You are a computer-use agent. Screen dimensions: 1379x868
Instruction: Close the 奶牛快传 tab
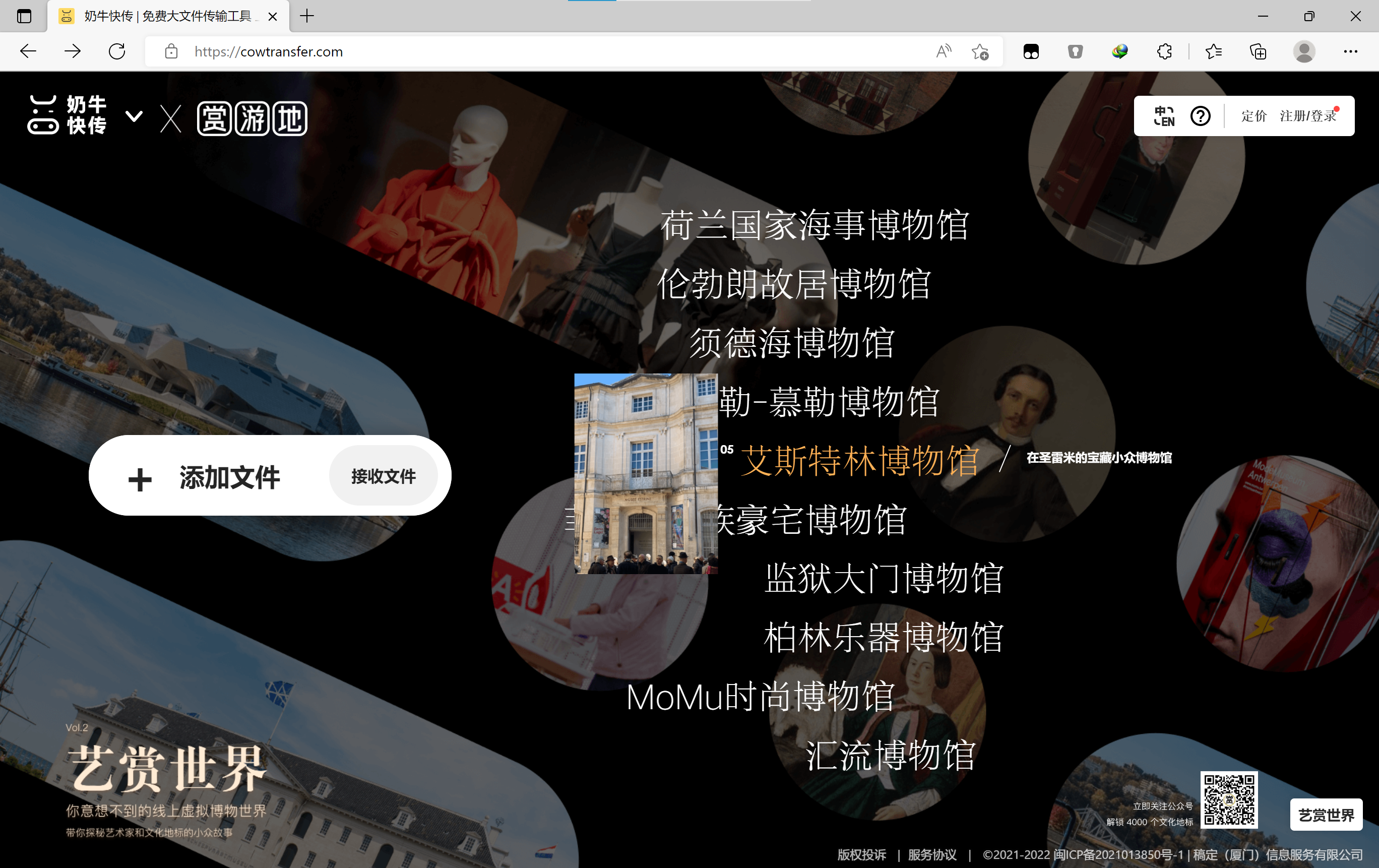[x=273, y=17]
